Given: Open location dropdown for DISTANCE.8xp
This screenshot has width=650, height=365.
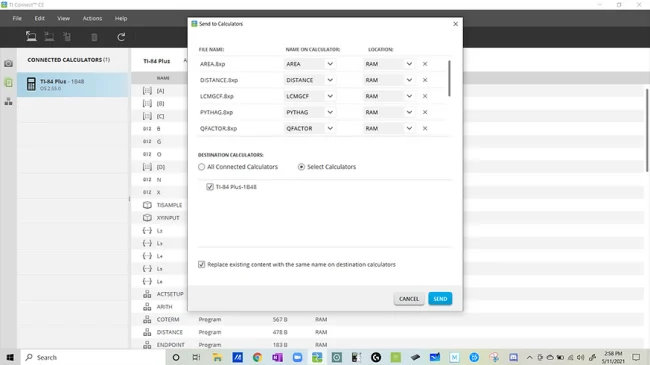Looking at the screenshot, I should click(409, 80).
